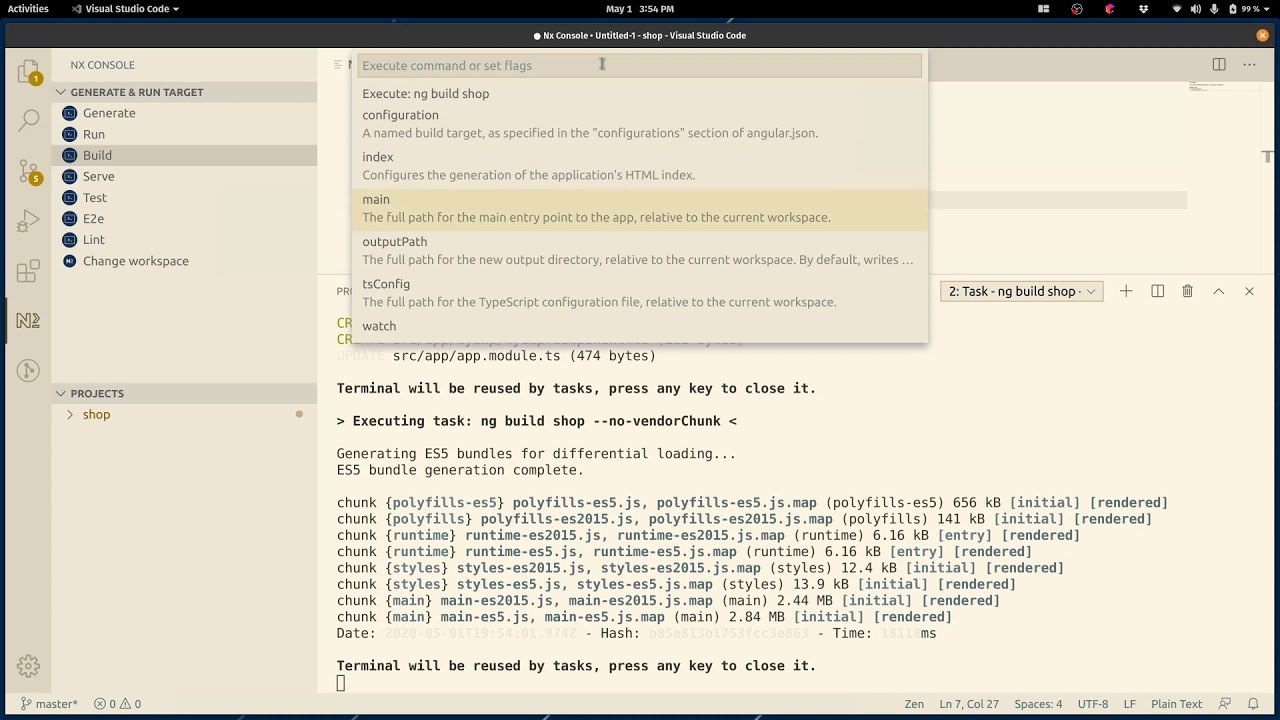
Task: Choose the main flag option
Action: point(640,209)
